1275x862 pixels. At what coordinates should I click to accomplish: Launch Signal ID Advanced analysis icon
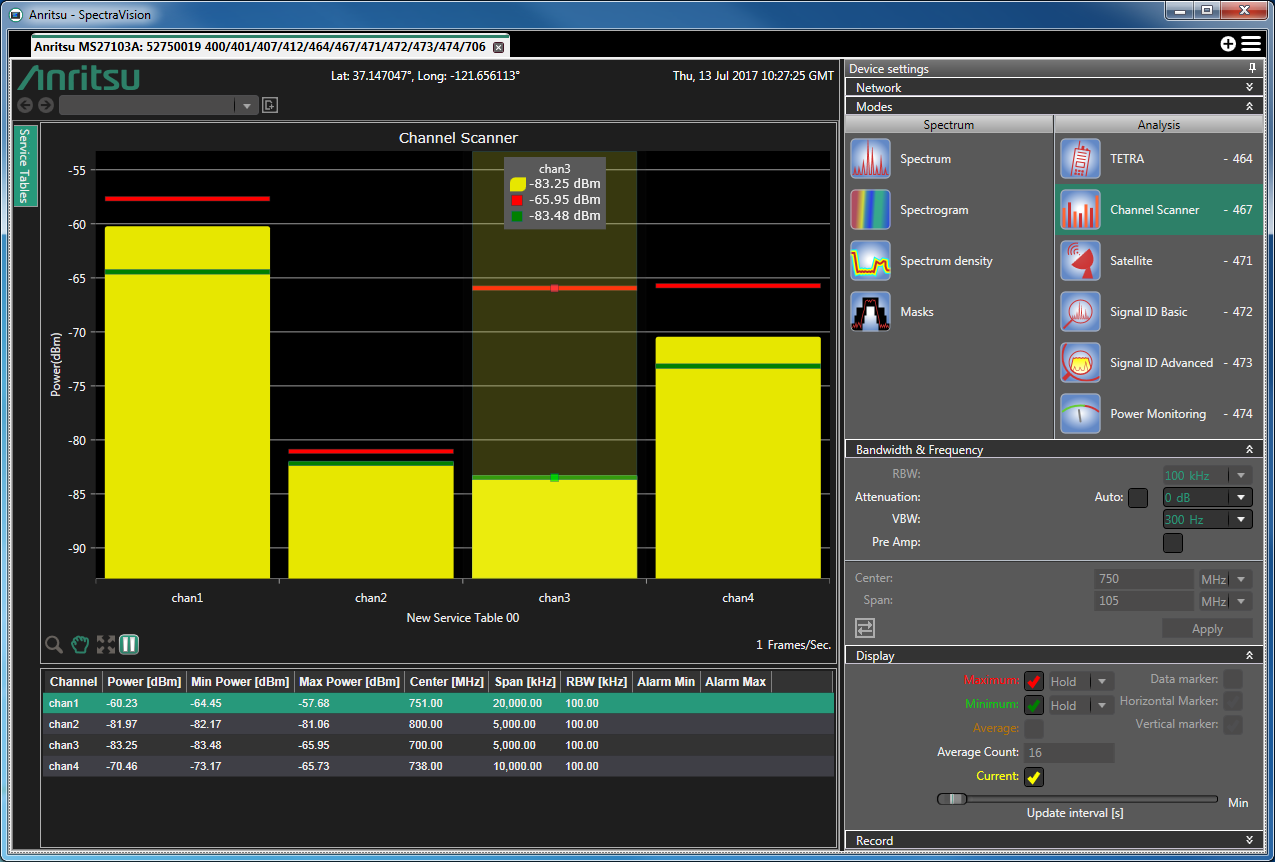point(1080,363)
